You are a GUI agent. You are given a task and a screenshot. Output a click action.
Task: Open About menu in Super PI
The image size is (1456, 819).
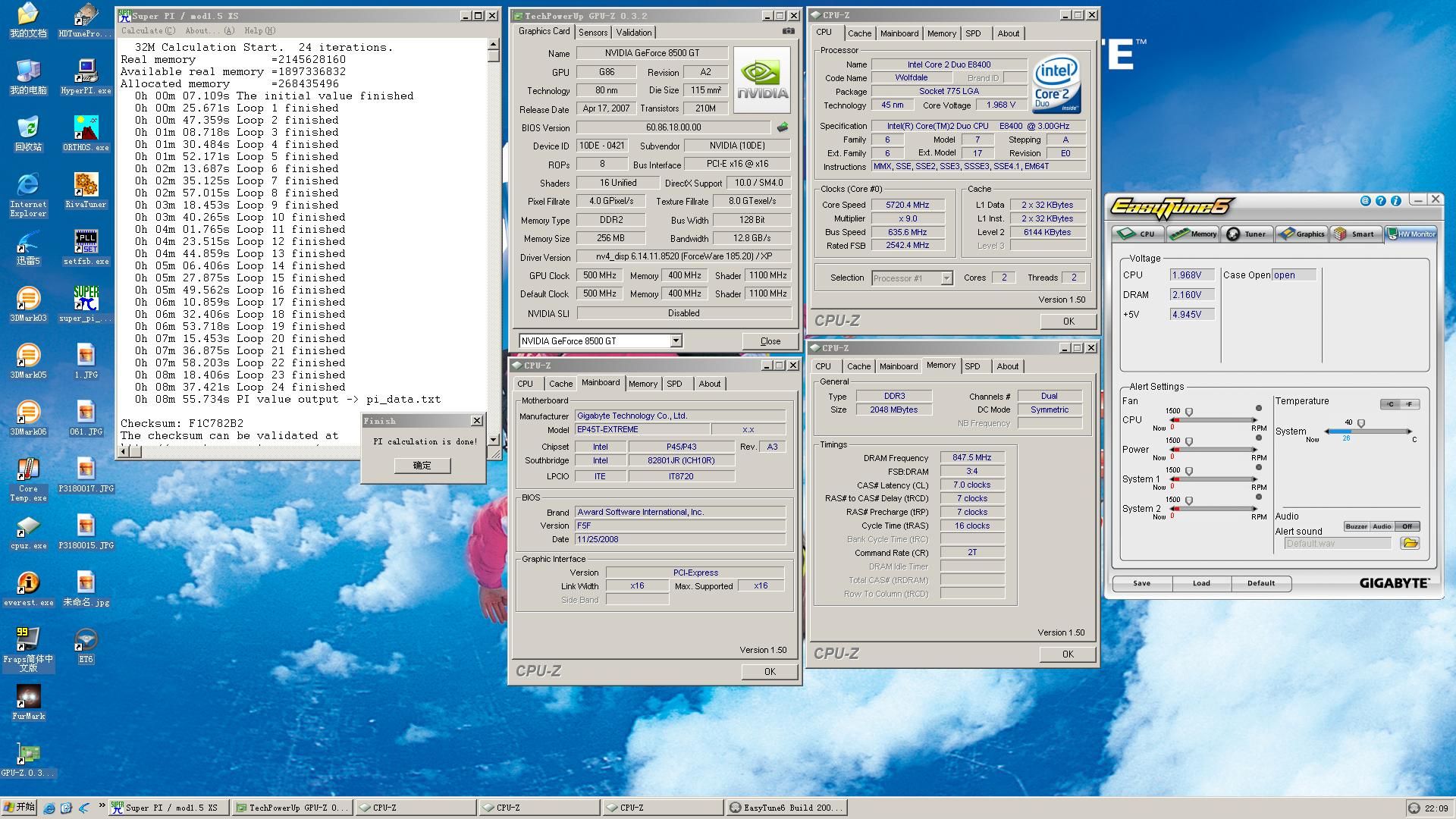click(210, 31)
